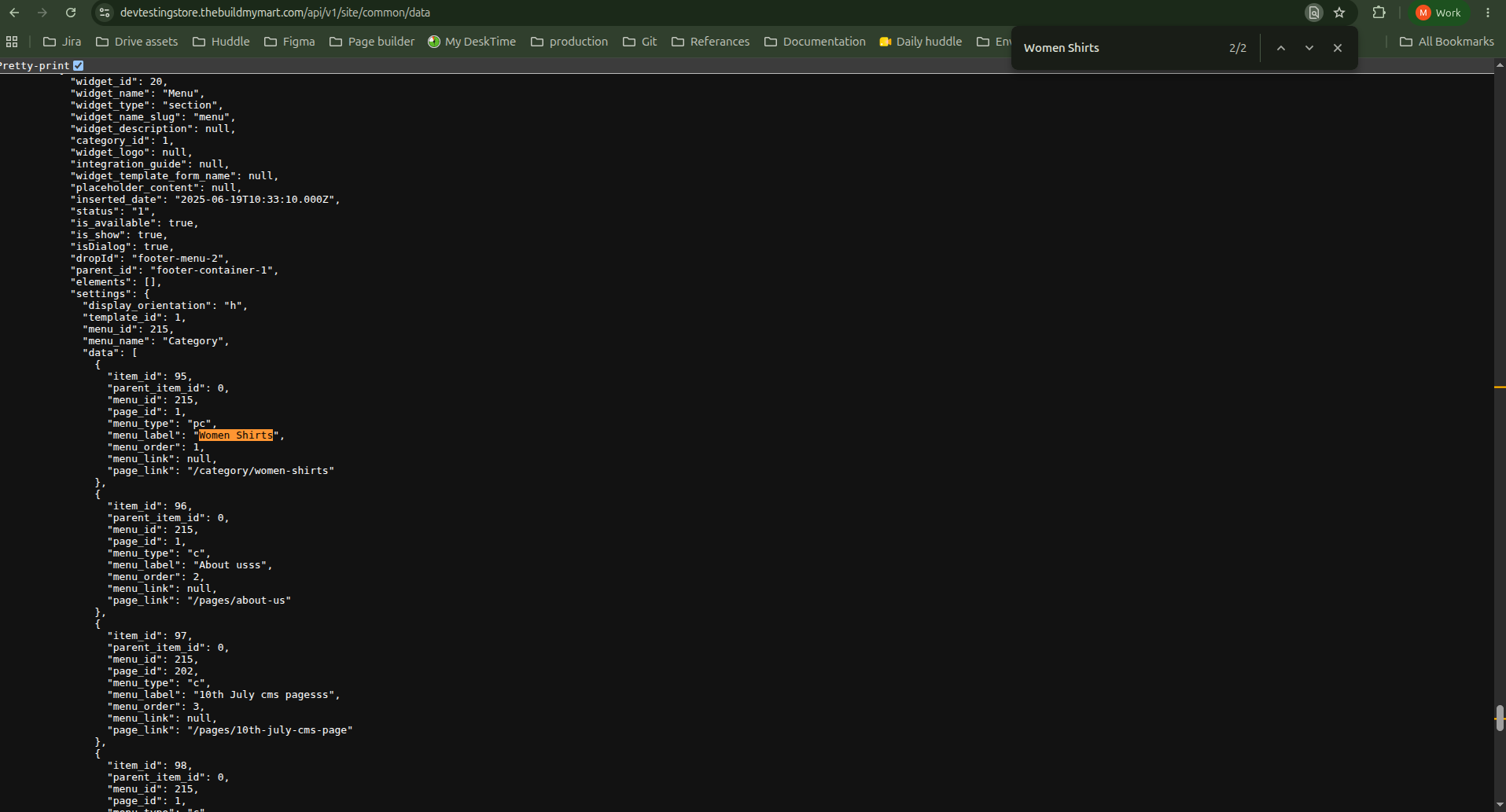Click the "10th July cms pagesss" label
Image resolution: width=1506 pixels, height=812 pixels.
pos(263,695)
